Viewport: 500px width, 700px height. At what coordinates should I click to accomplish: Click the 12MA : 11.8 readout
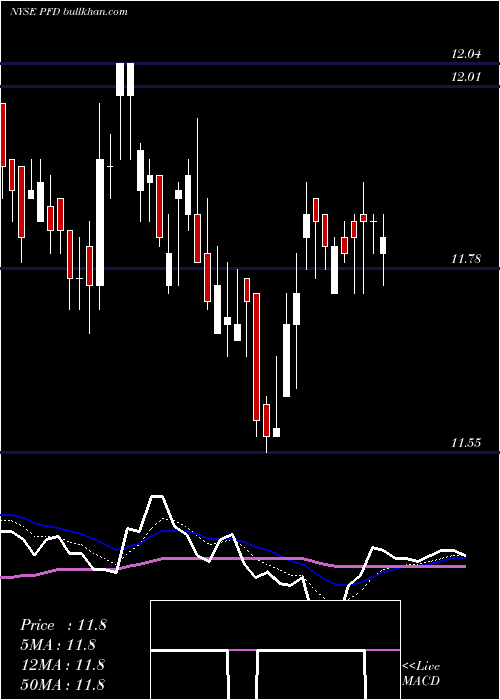(x=63, y=665)
